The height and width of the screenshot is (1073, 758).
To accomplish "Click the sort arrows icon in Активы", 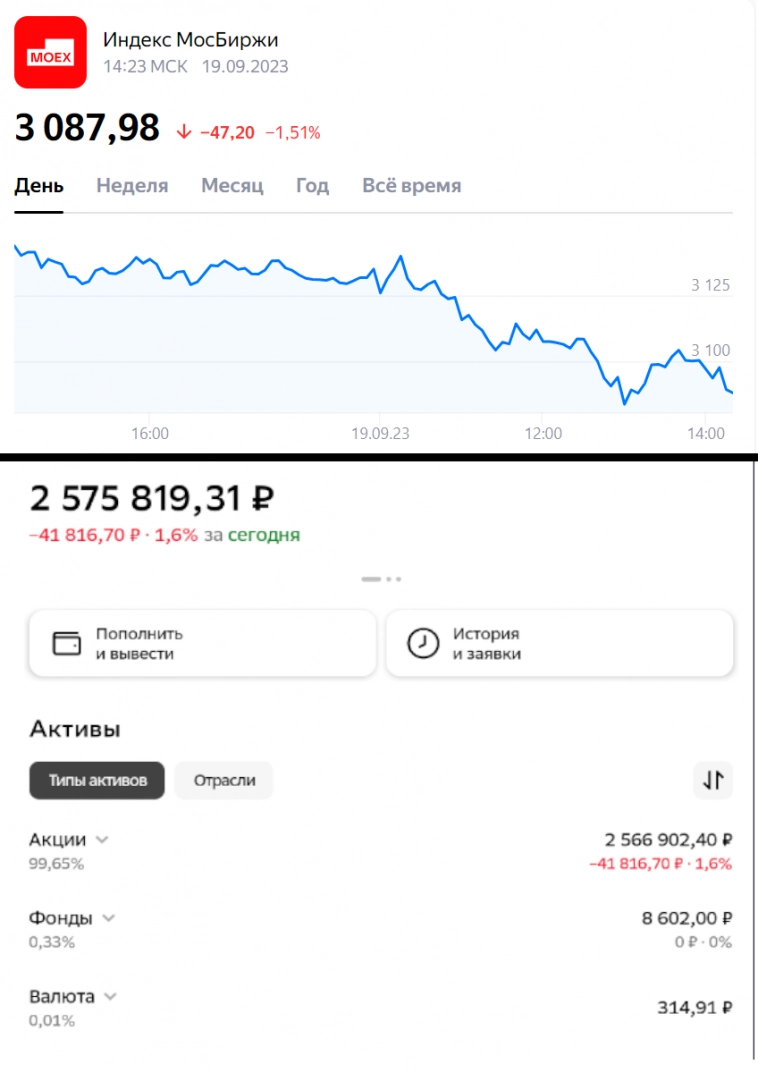I will point(713,780).
